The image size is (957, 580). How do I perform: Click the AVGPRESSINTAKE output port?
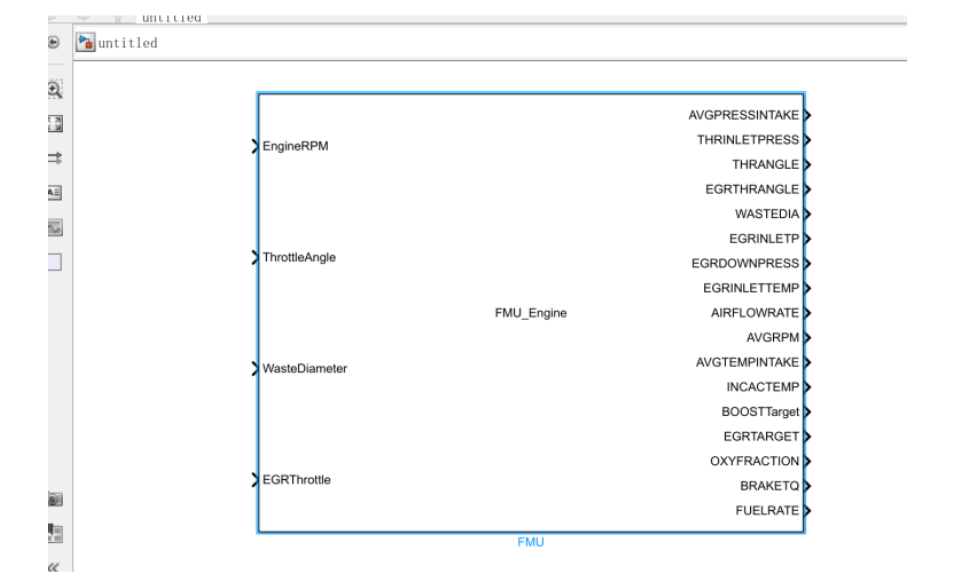coord(806,115)
